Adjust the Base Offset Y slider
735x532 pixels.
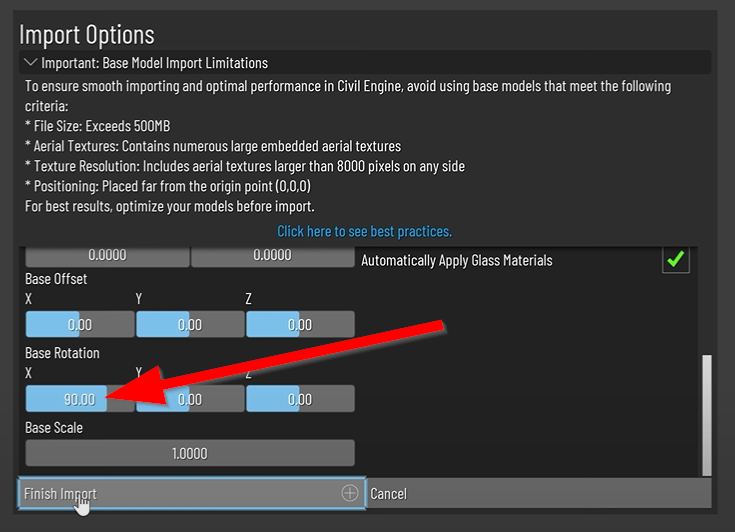190,324
